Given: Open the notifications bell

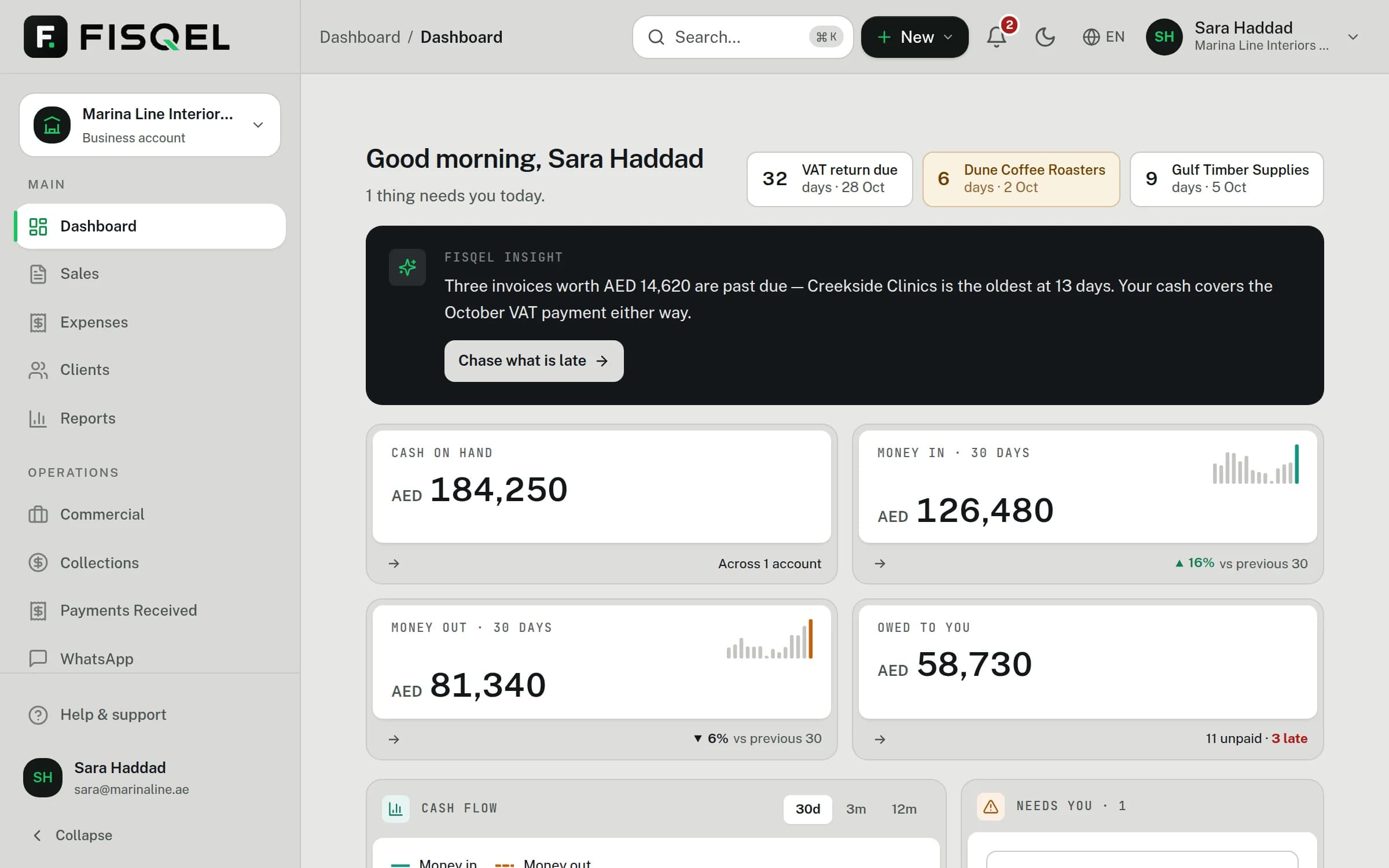Looking at the screenshot, I should click(997, 37).
